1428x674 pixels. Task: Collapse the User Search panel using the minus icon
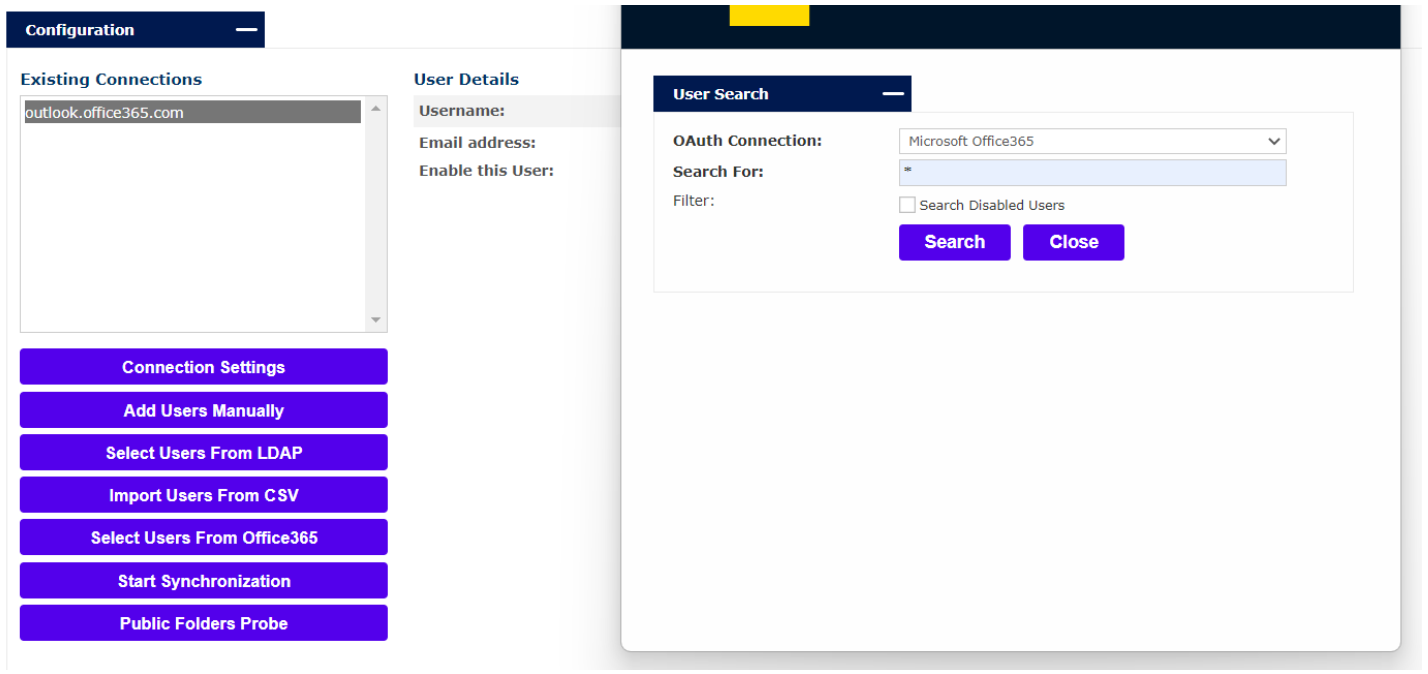pos(892,94)
